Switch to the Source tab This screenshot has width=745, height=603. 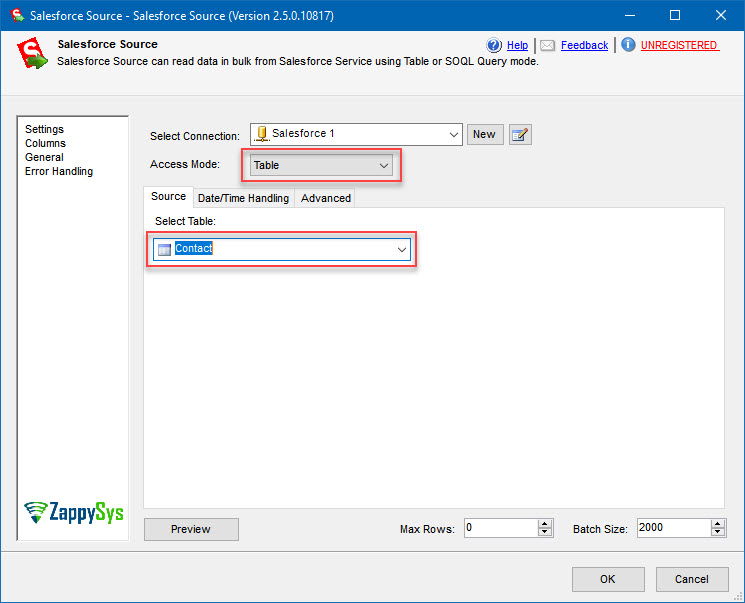(x=168, y=197)
